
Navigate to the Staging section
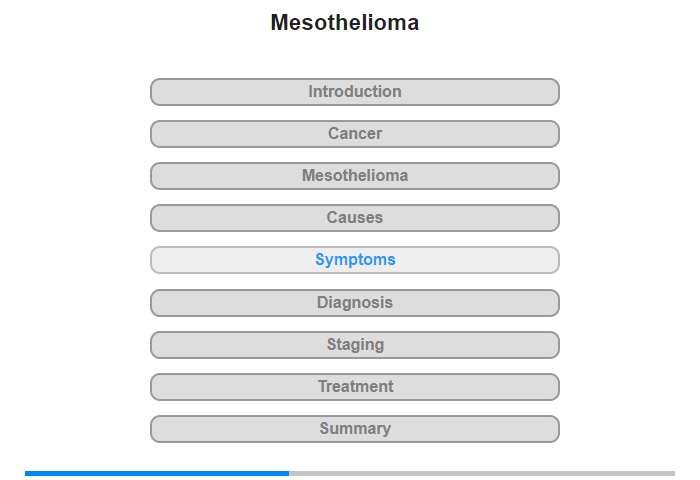(x=354, y=345)
